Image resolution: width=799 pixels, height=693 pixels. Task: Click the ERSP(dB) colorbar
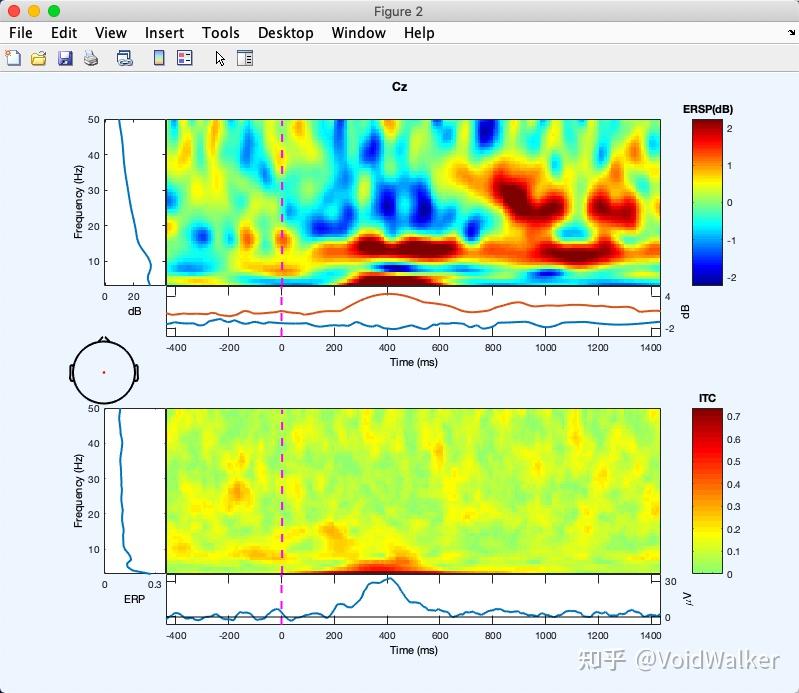[x=707, y=202]
